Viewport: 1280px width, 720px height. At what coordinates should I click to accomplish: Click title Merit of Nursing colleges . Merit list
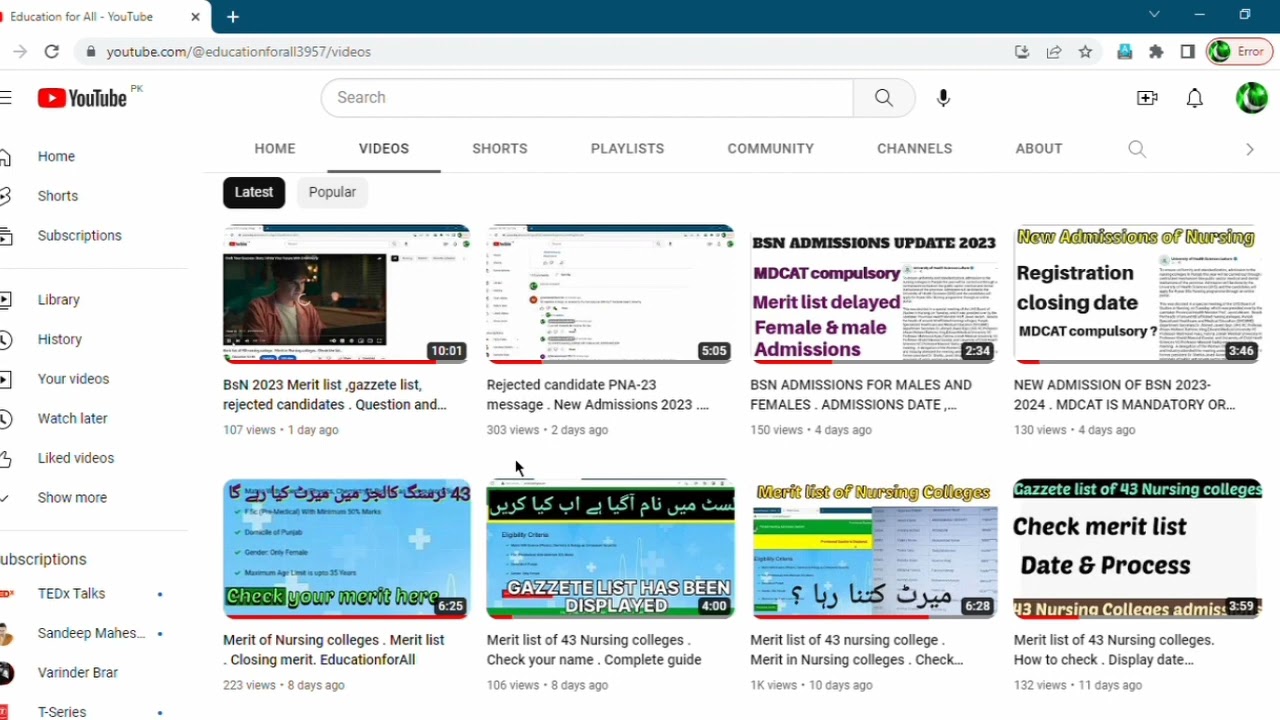click(x=334, y=650)
